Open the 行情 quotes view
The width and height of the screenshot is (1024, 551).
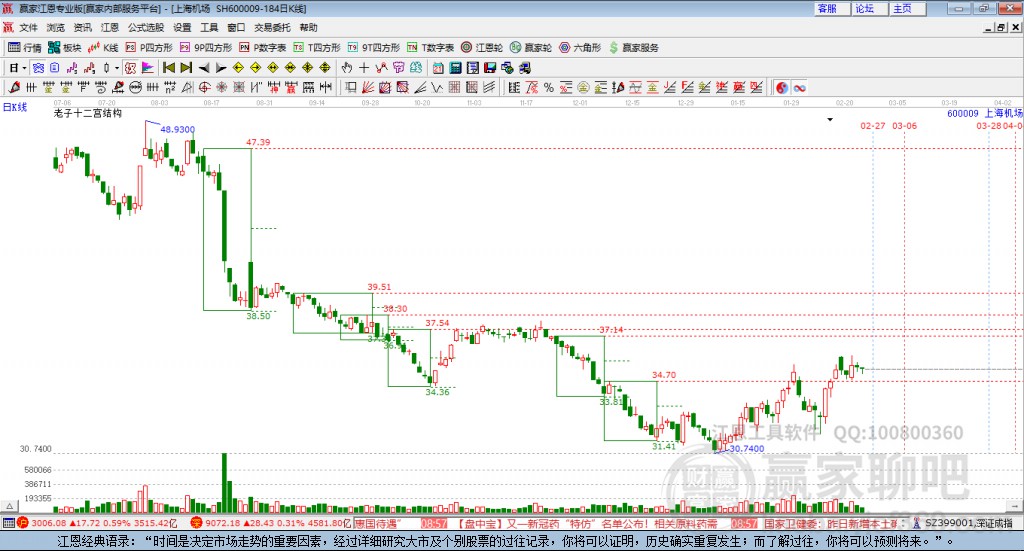(25, 48)
